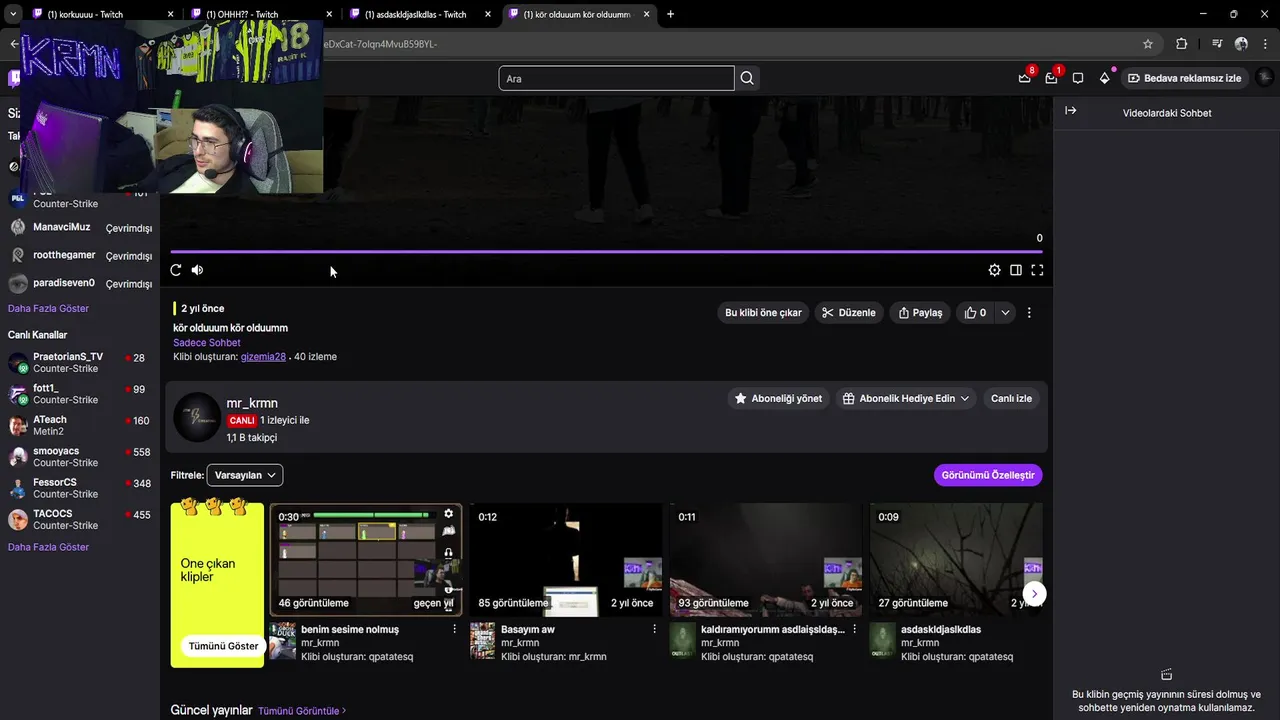This screenshot has height=720, width=1280.
Task: Open FessorCS channel in sidebar
Action: pyautogui.click(x=80, y=488)
